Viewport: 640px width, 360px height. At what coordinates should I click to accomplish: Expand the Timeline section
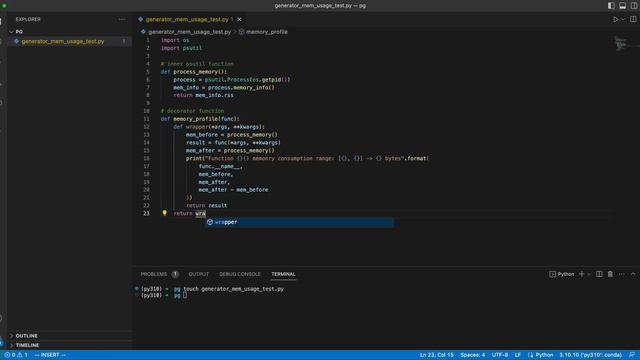[x=27, y=345]
